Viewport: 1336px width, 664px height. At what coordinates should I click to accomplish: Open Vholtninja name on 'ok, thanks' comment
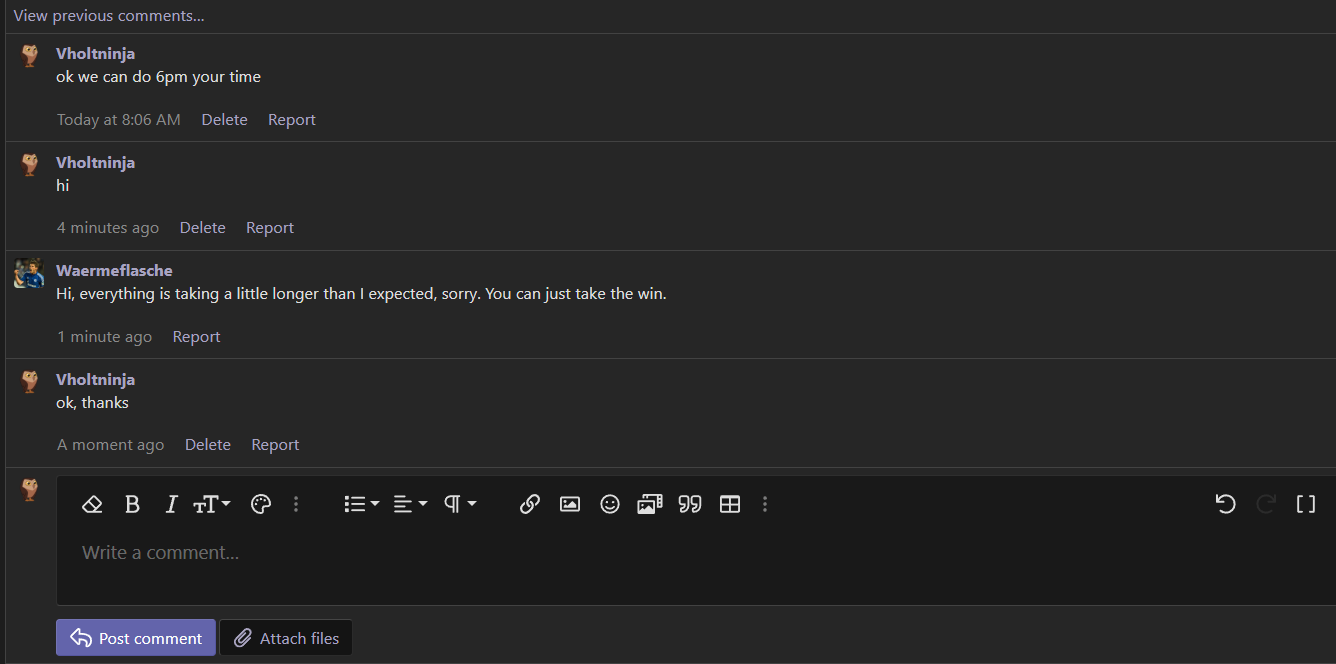point(95,379)
